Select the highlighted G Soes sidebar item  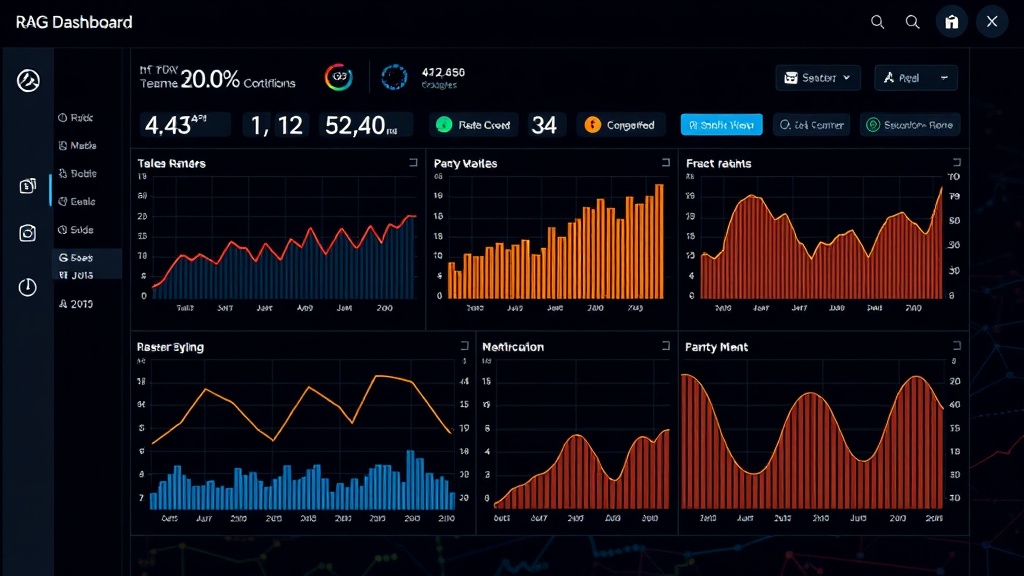pyautogui.click(x=76, y=258)
